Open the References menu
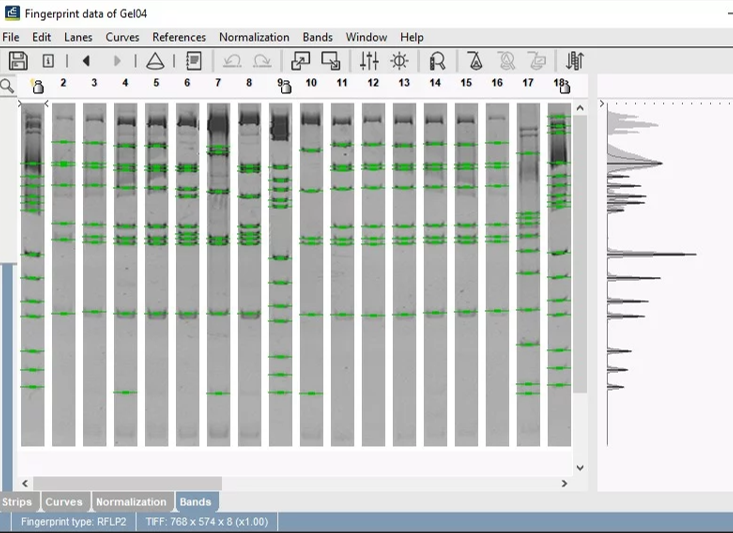Screen dimensions: 733x533 tap(179, 37)
